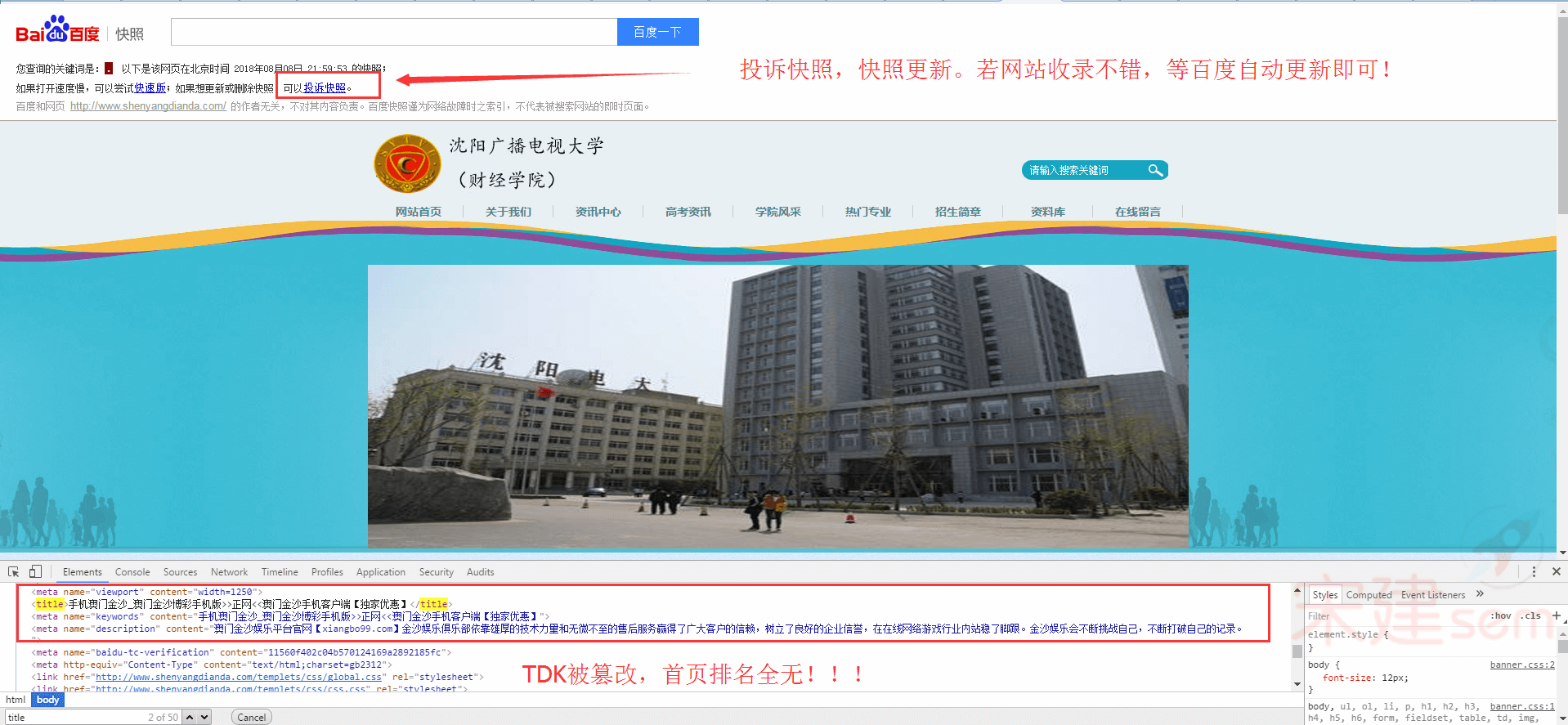The height and width of the screenshot is (725, 1568).
Task: Click the new style rule plus icon
Action: pos(1557,615)
